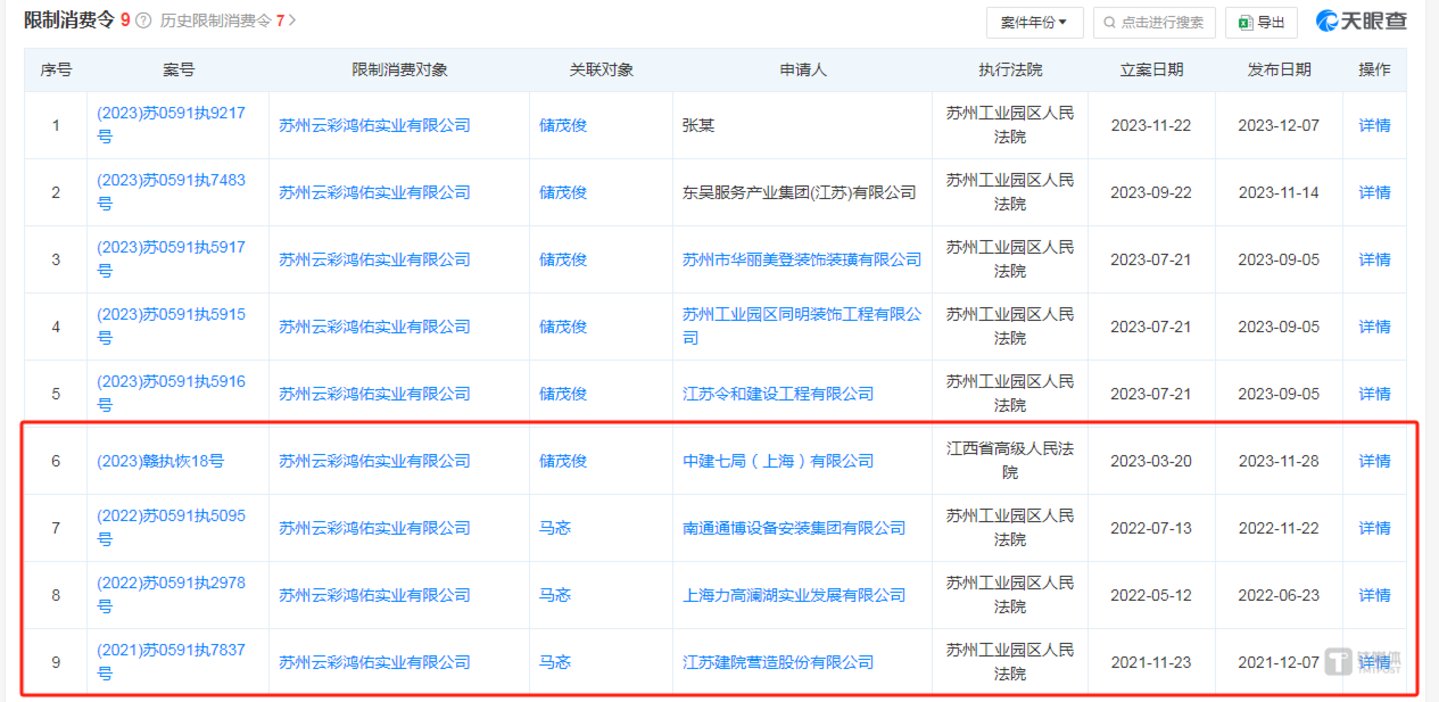Click the 点击进行搜索 search field
Image resolution: width=1439 pixels, height=702 pixels.
[x=1160, y=22]
